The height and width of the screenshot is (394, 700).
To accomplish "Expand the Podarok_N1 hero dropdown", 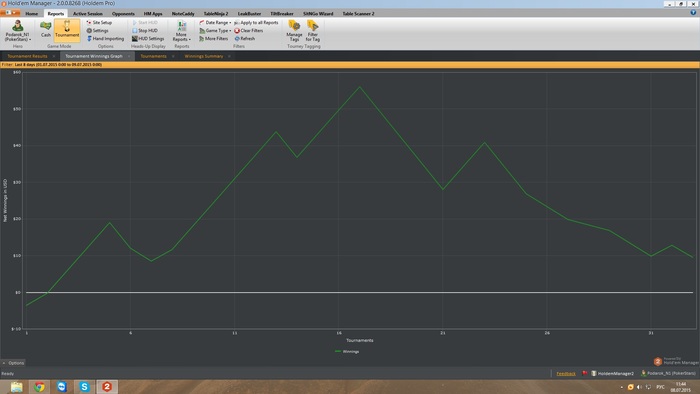I will pos(18,30).
